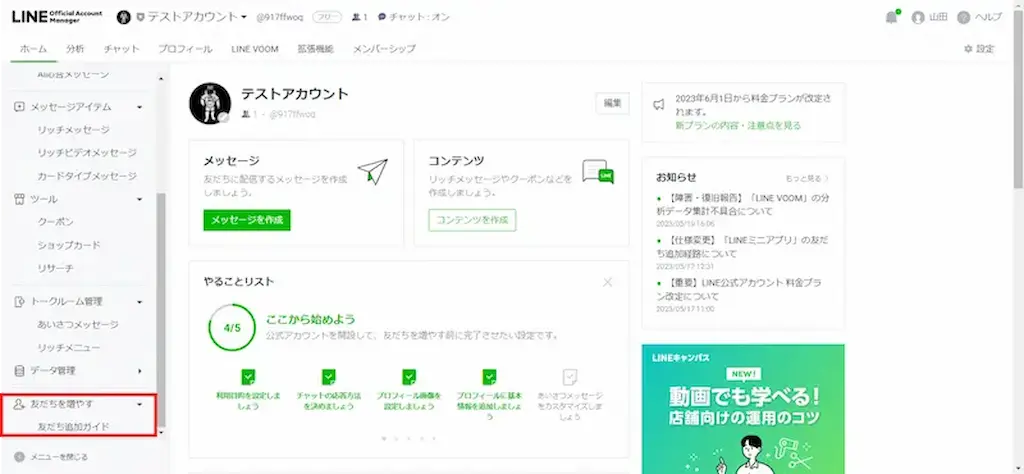
Task: Click the プロフィール画像を設定しましょう check icon
Action: tap(409, 377)
